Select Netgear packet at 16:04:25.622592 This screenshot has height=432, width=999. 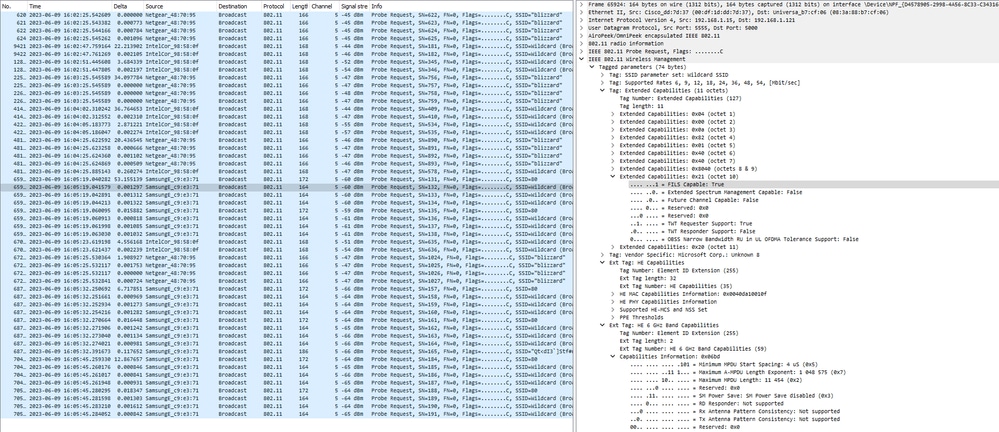(287, 140)
